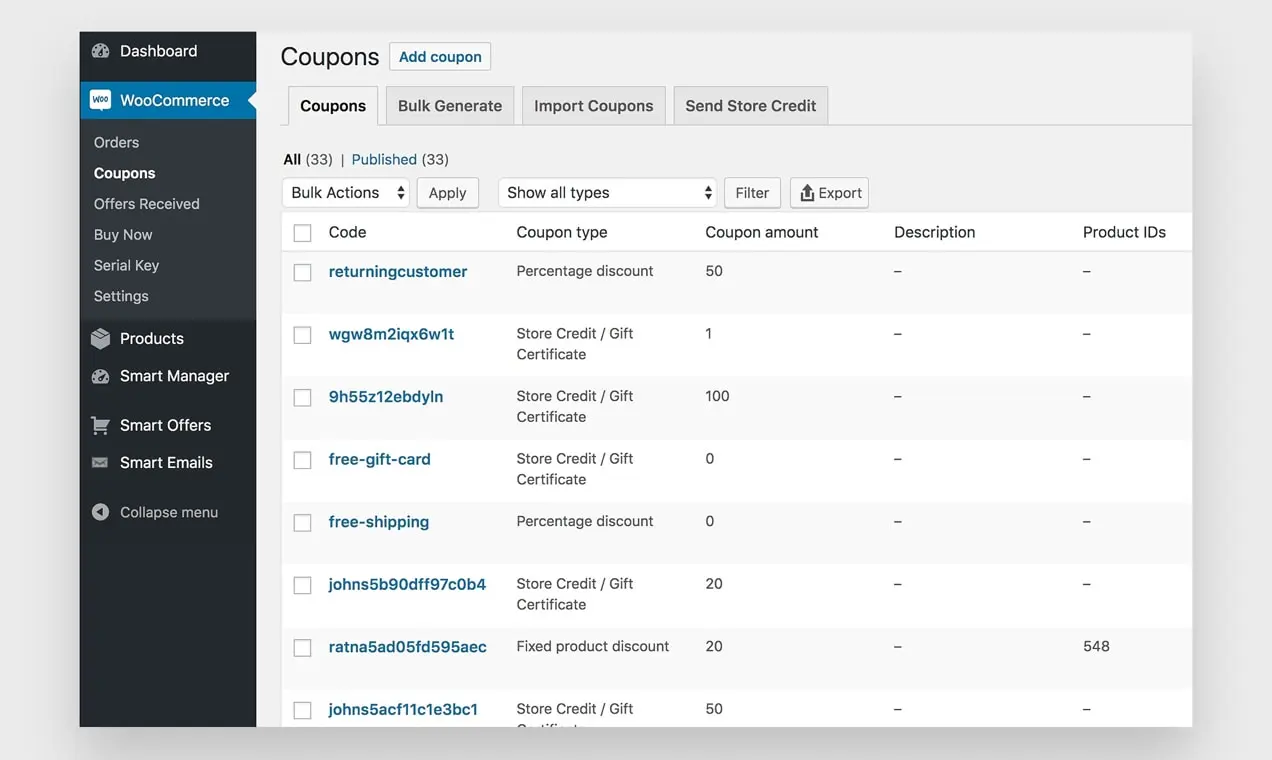Open the Bulk Actions dropdown
Screen dimensions: 1272x760
click(346, 193)
